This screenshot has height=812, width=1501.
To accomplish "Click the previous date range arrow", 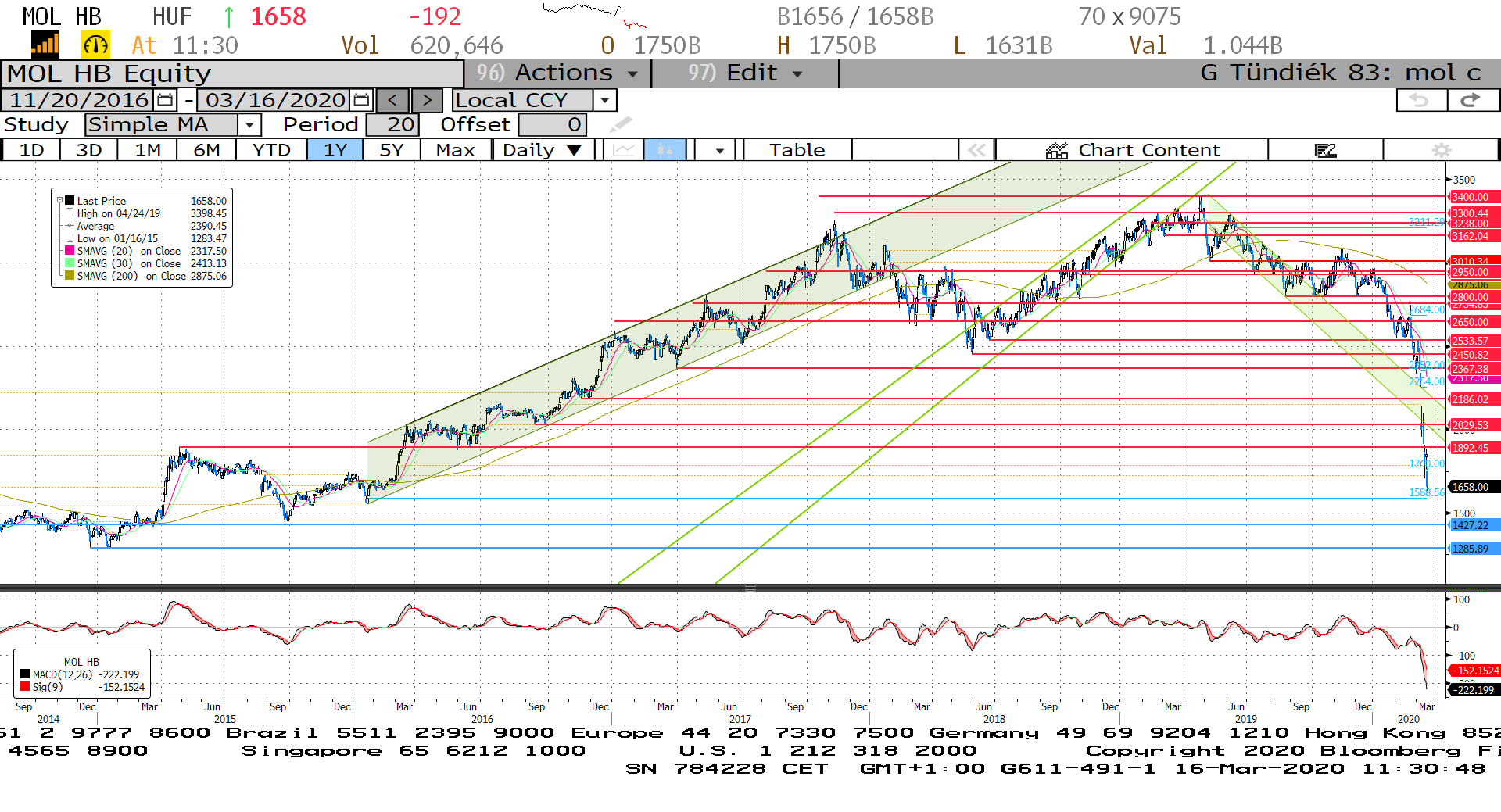I will (x=392, y=100).
